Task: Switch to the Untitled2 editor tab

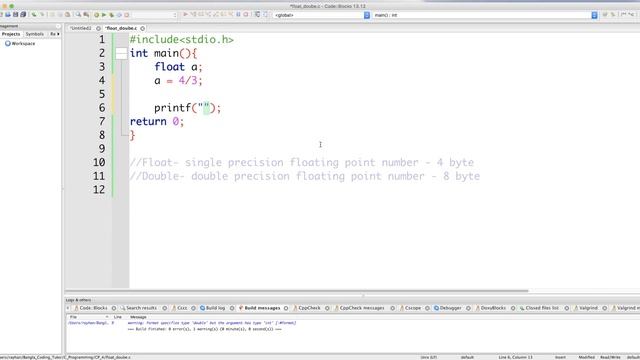Action: (81, 28)
